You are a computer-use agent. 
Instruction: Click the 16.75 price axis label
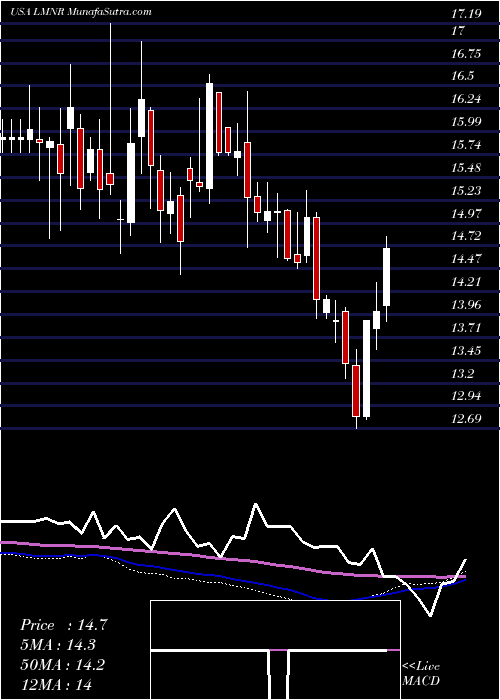coord(466,54)
